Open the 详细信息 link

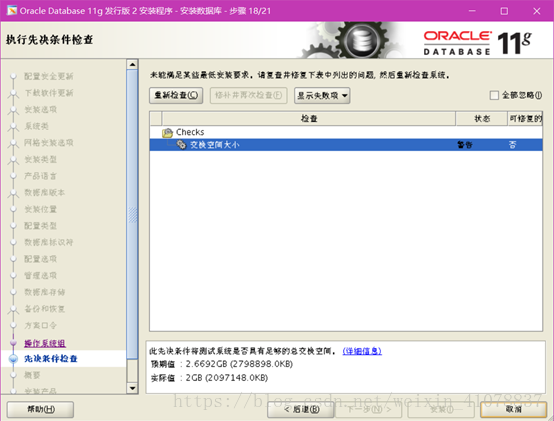(362, 351)
